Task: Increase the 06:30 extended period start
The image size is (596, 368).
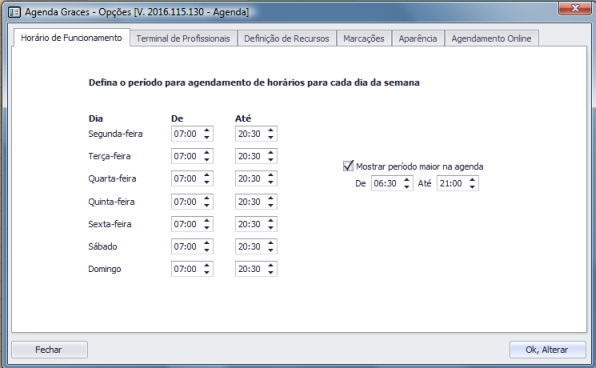Action: coord(406,180)
